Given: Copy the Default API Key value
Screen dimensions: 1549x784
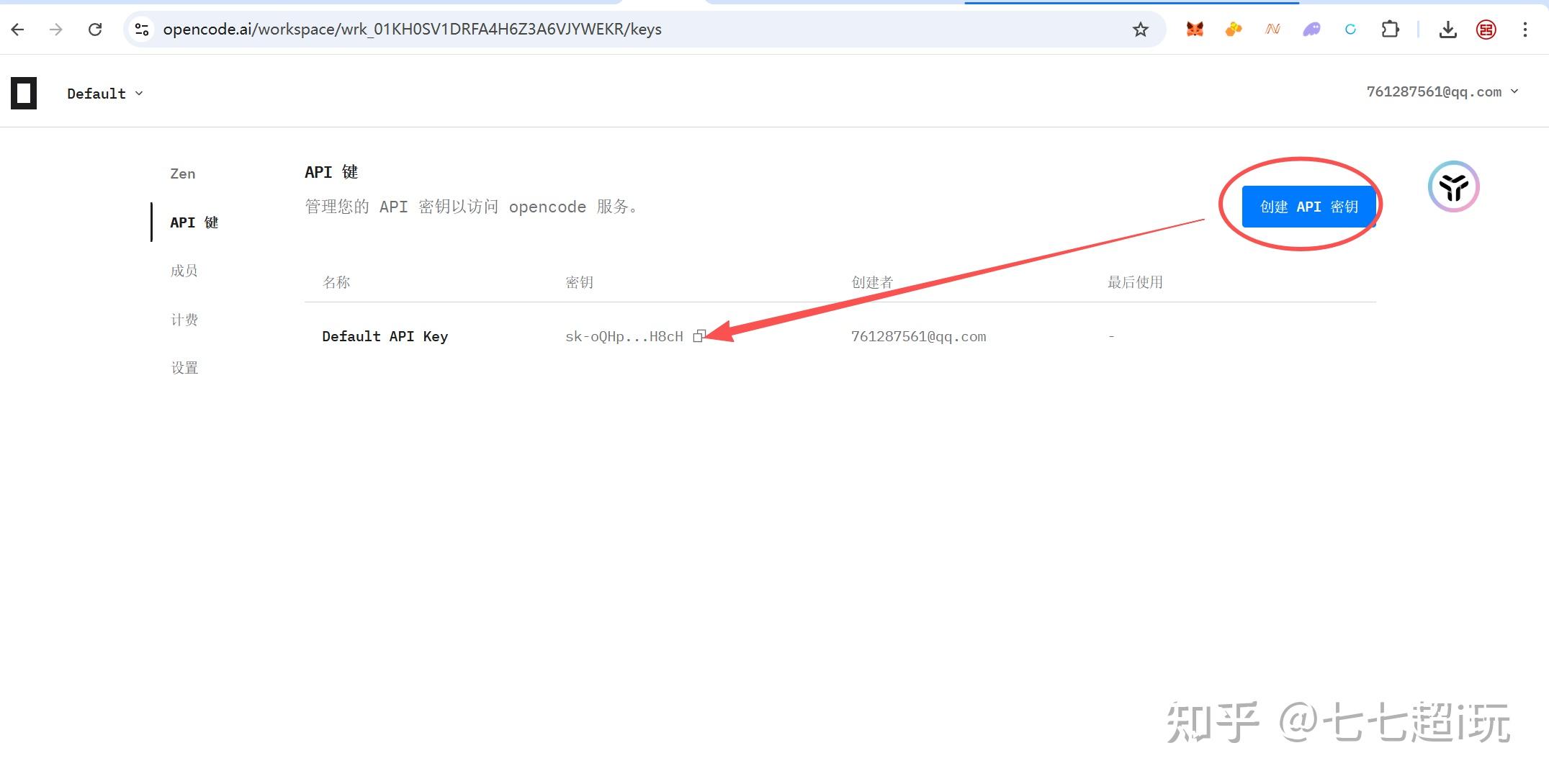Looking at the screenshot, I should click(698, 336).
